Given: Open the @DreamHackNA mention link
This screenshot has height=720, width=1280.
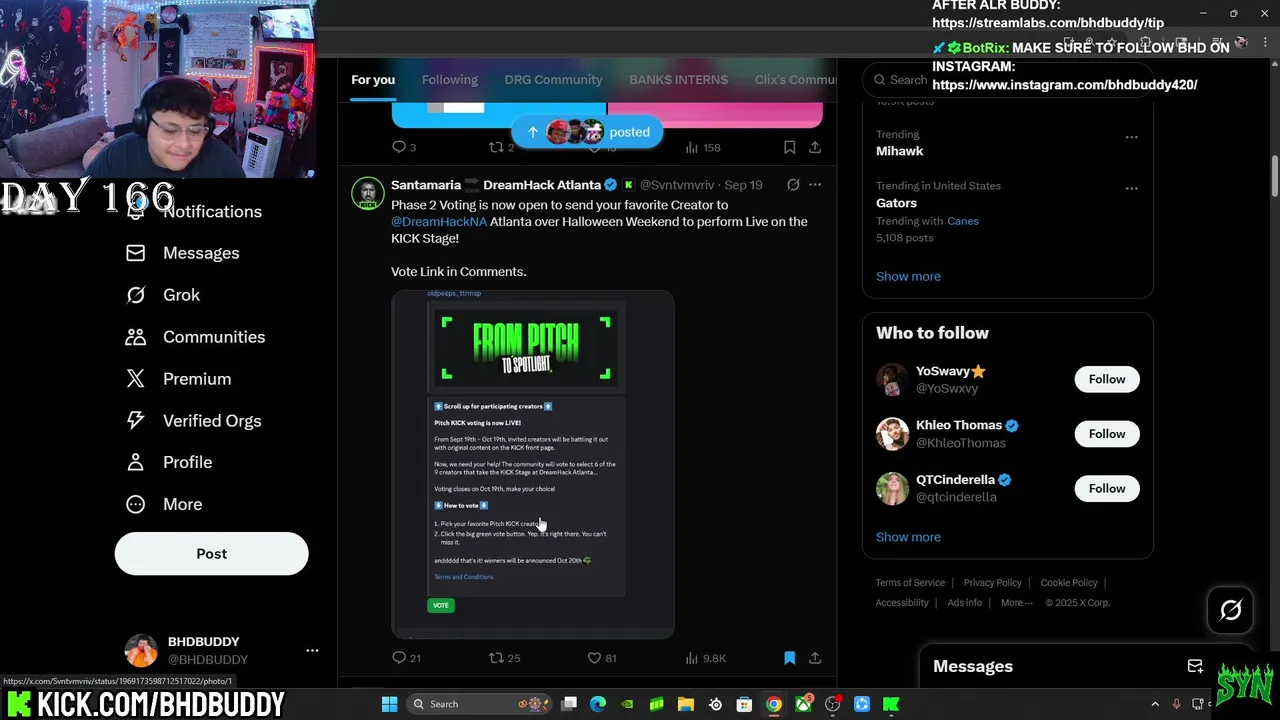Looking at the screenshot, I should (x=439, y=222).
